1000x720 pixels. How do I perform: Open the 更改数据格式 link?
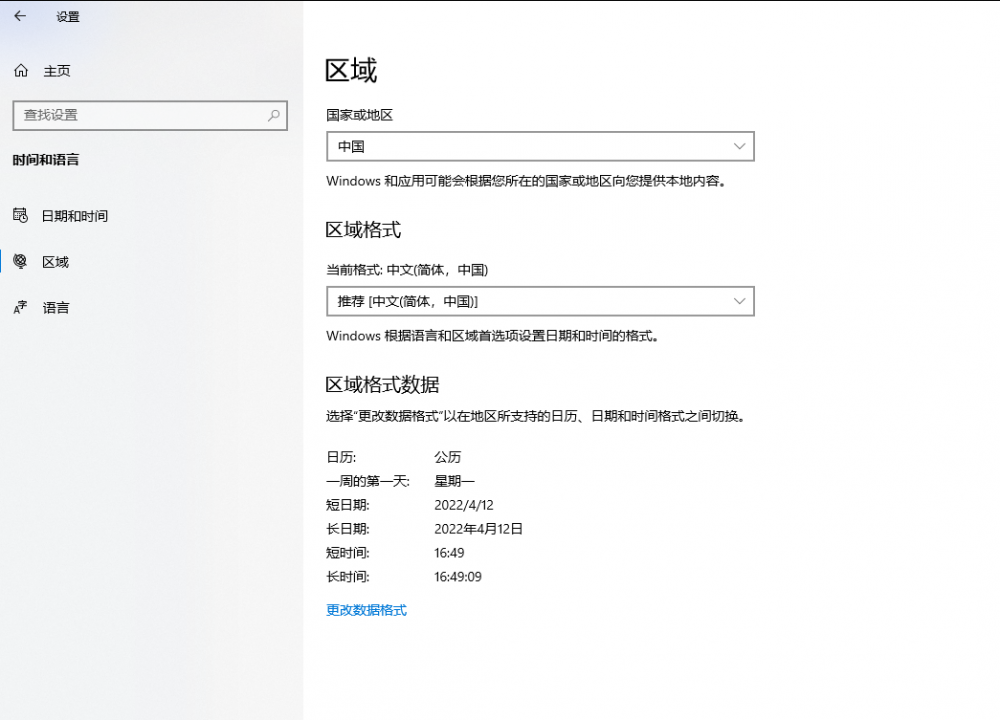pos(366,610)
